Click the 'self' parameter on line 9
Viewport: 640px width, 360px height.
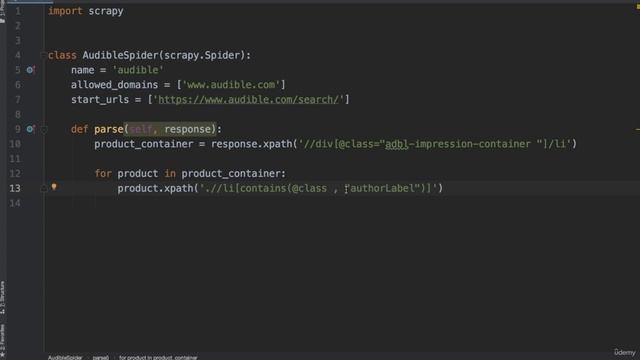141,129
